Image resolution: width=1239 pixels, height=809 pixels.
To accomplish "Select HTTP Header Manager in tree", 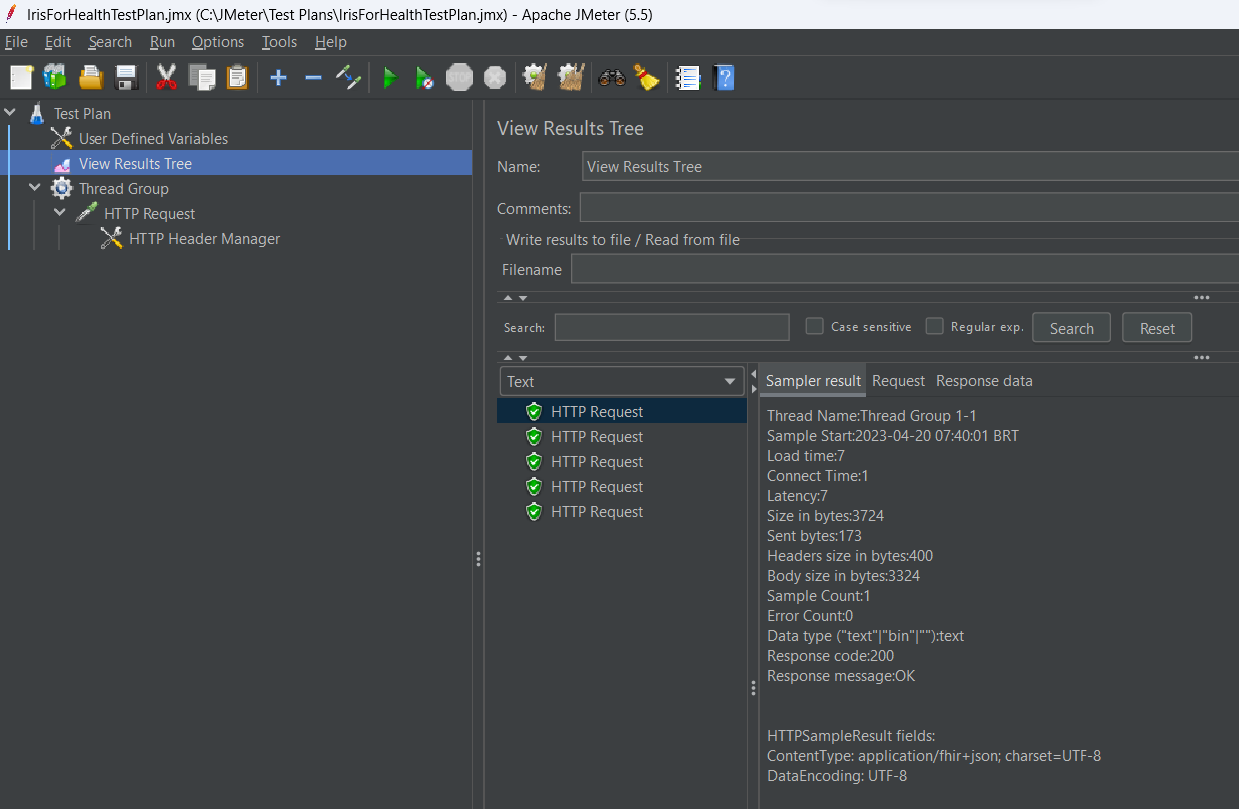I will [204, 239].
